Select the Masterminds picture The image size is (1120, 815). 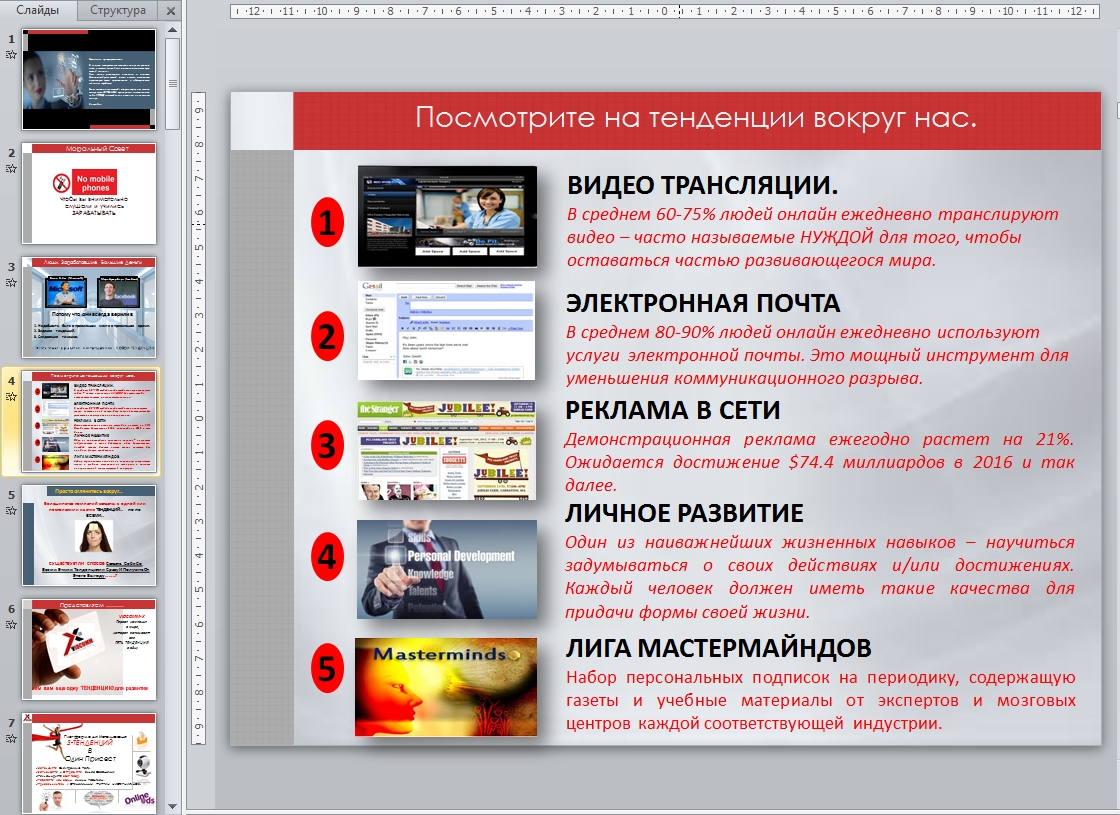coord(446,687)
